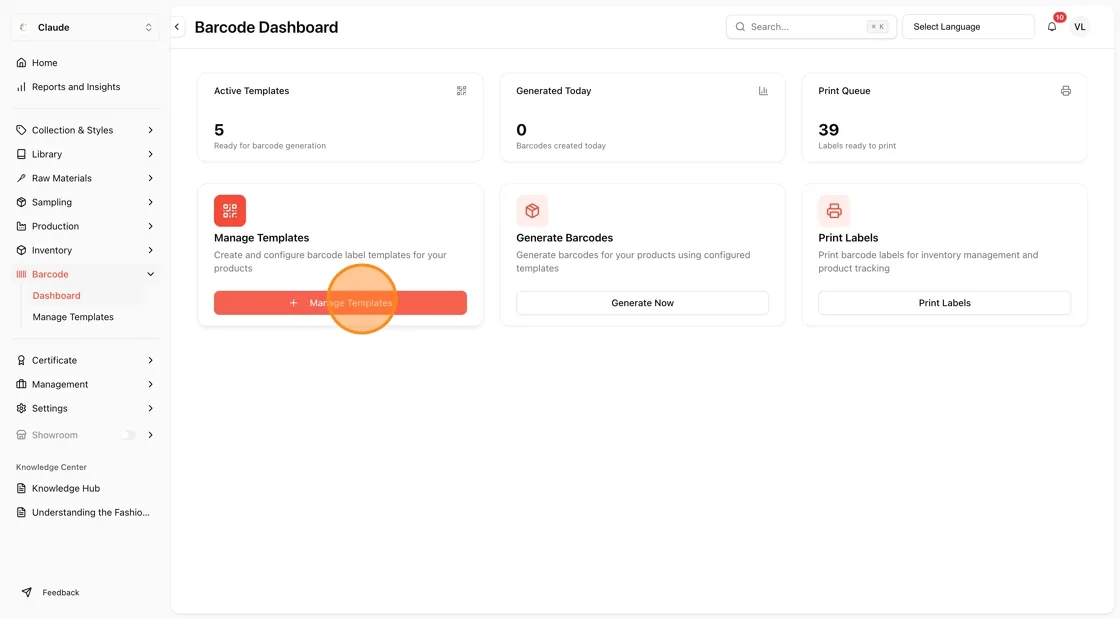Click the red Manage Templates button
Viewport: 1120px width, 619px height.
pyautogui.click(x=340, y=303)
